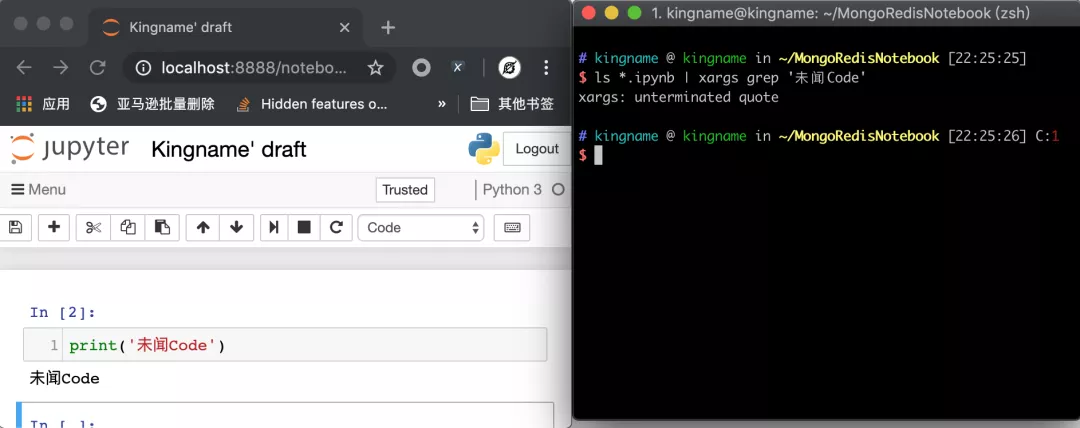Restart the kernel with circular arrow icon

(x=336, y=227)
